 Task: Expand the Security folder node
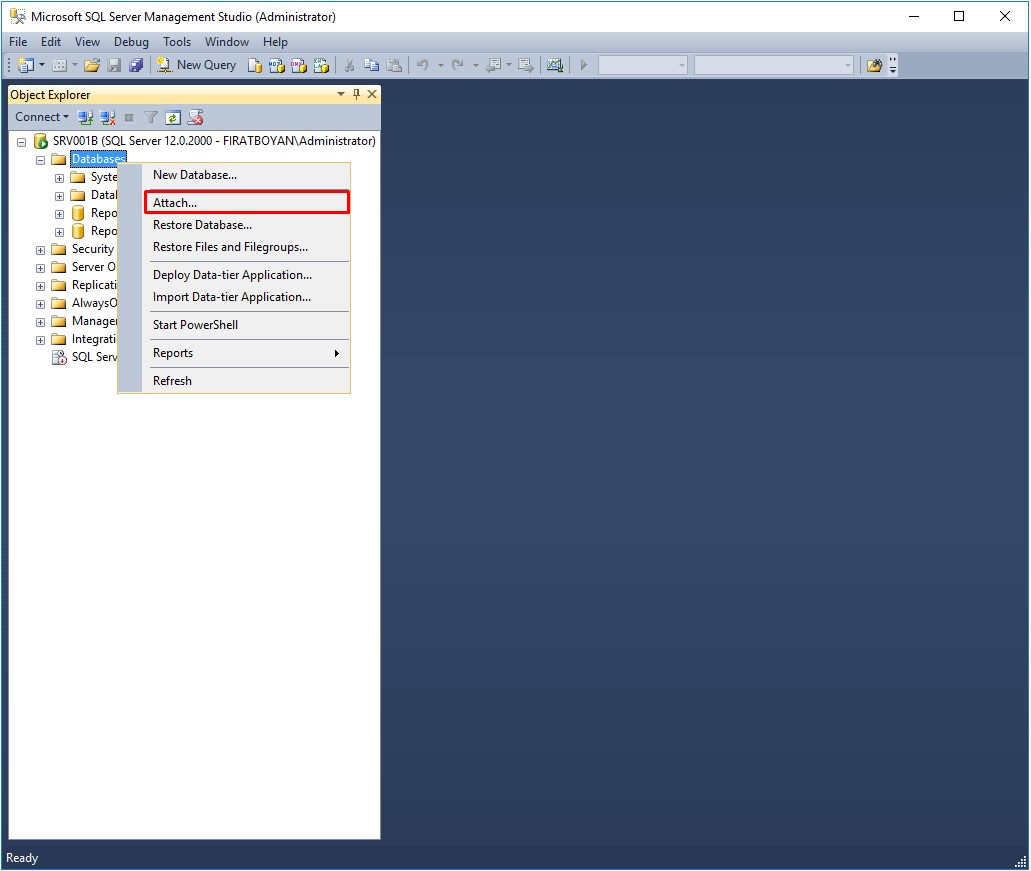(40, 250)
